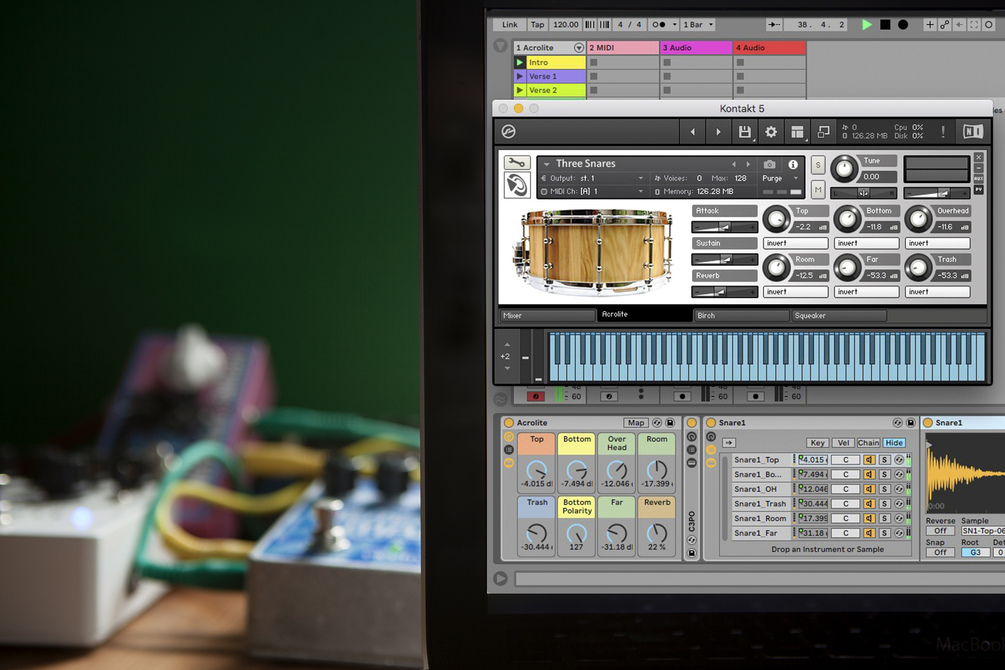The image size is (1005, 670).
Task: Click the Attack slider in Kontakt
Action: [x=725, y=227]
